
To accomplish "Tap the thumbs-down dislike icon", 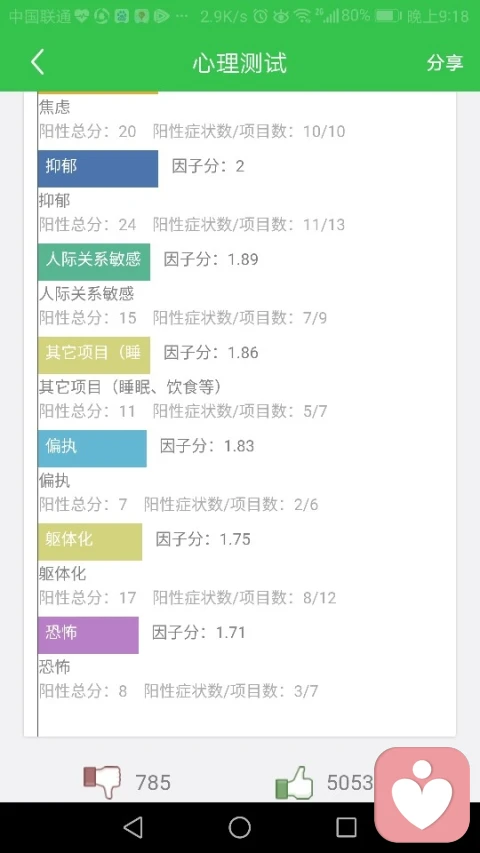I will [x=102, y=782].
